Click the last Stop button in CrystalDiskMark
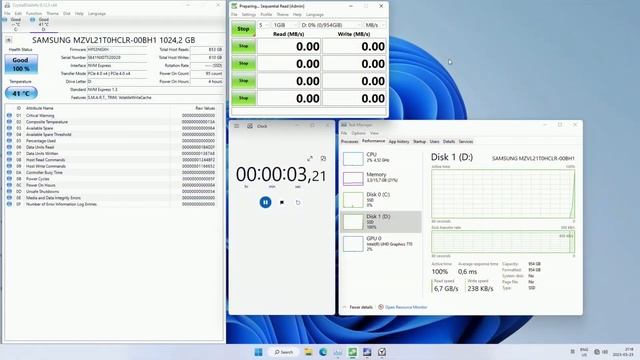This screenshot has height=360, width=640. tap(243, 98)
